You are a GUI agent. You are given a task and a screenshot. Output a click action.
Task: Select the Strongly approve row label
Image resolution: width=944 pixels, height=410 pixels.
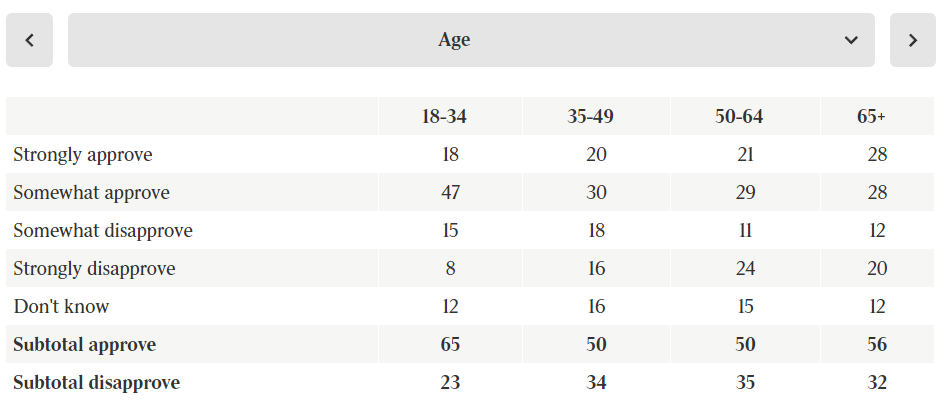click(83, 155)
